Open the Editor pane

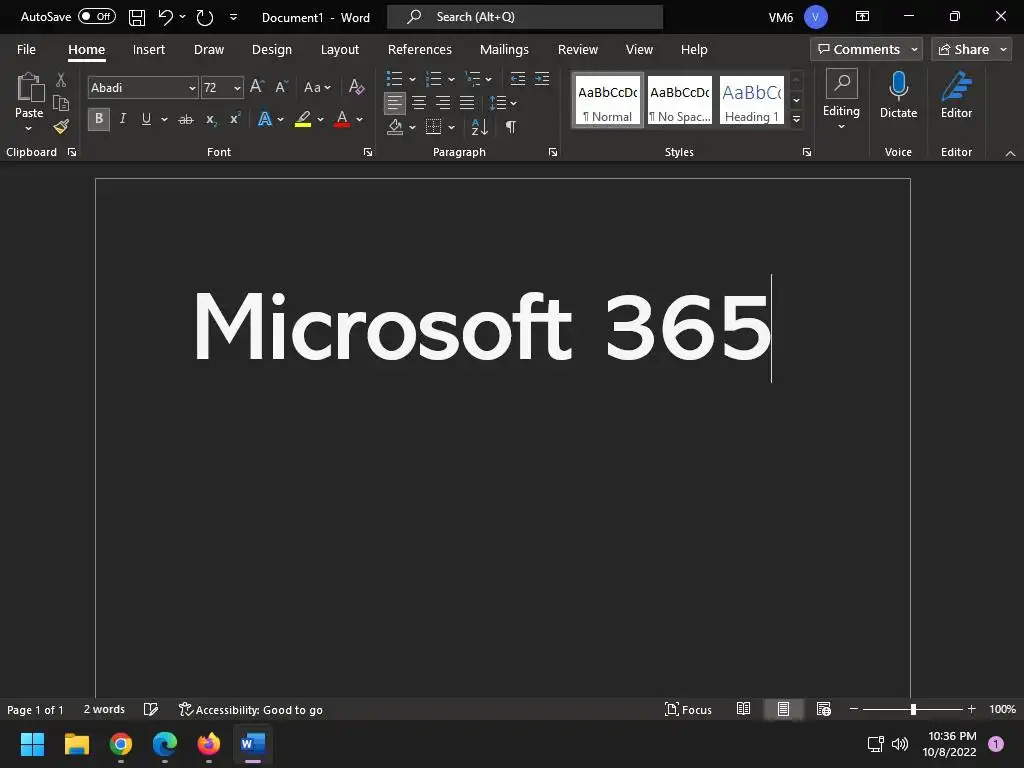(x=956, y=95)
